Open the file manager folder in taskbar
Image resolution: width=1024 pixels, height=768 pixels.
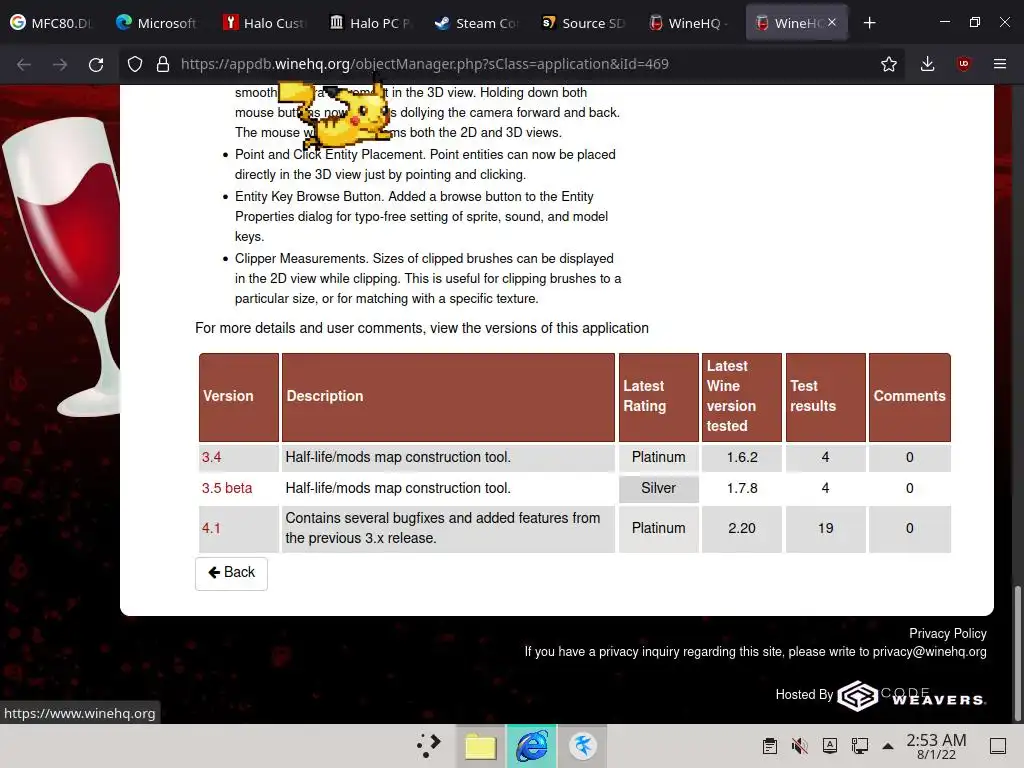[480, 746]
